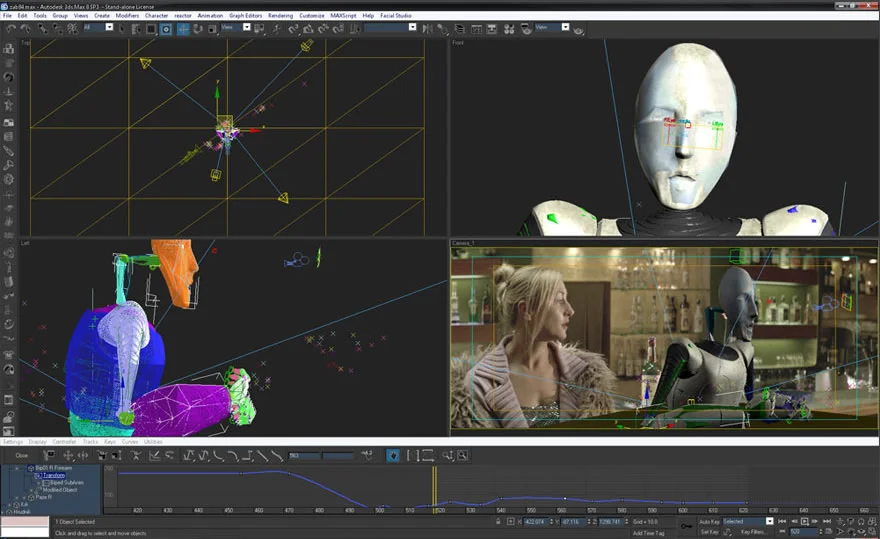Click Add Time Tag

(648, 533)
